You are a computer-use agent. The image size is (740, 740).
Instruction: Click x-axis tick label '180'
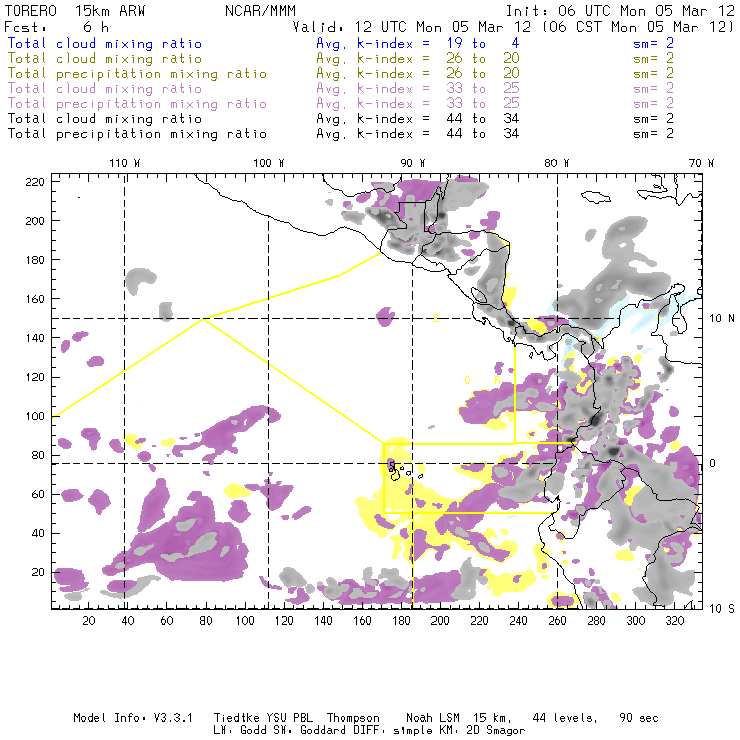click(x=401, y=621)
